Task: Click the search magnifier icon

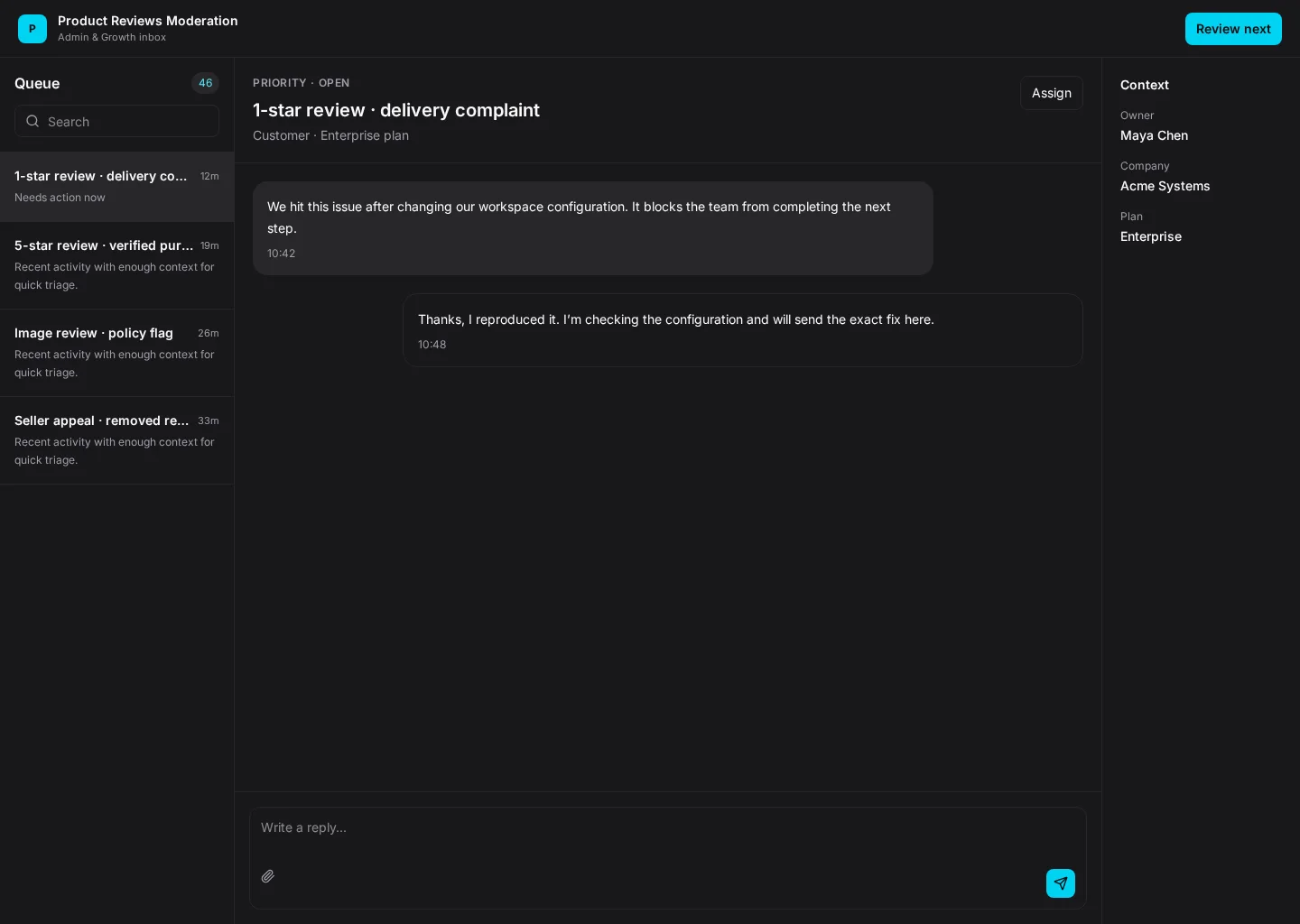Action: [x=32, y=121]
